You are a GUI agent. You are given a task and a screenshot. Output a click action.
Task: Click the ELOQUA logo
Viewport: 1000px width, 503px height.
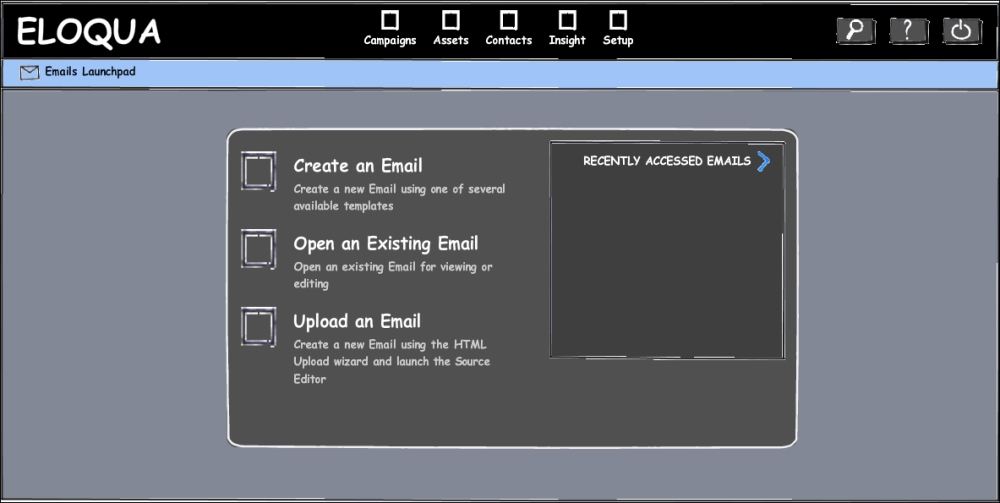tap(89, 32)
